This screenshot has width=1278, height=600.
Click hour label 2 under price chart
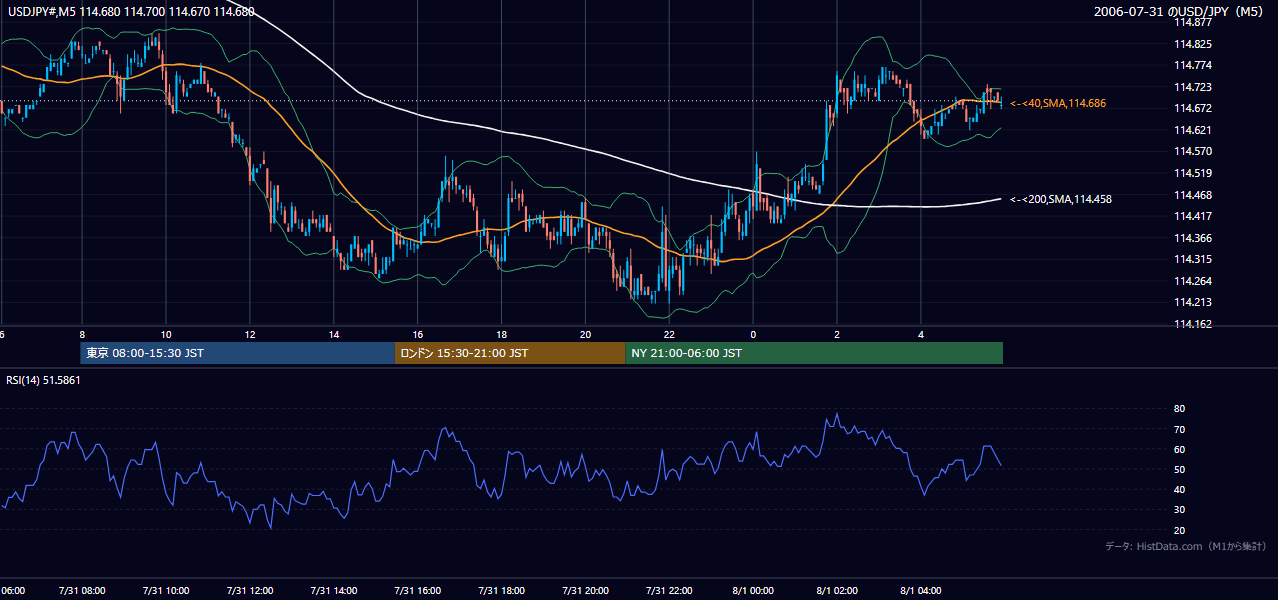tap(837, 334)
